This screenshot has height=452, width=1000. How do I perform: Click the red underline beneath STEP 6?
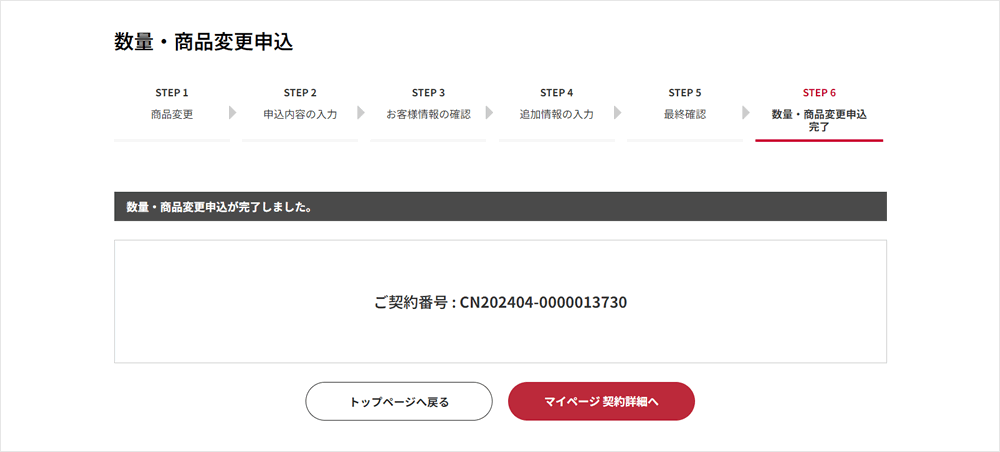819,140
